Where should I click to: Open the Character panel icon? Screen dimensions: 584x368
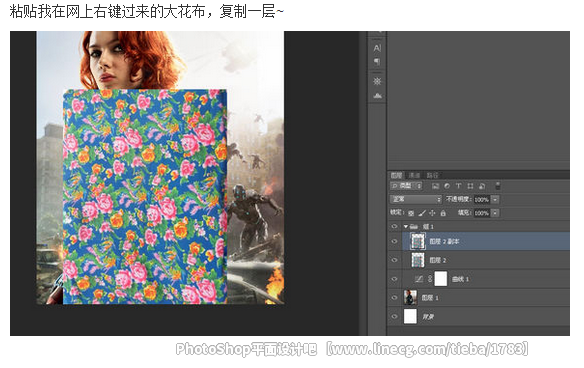click(377, 48)
